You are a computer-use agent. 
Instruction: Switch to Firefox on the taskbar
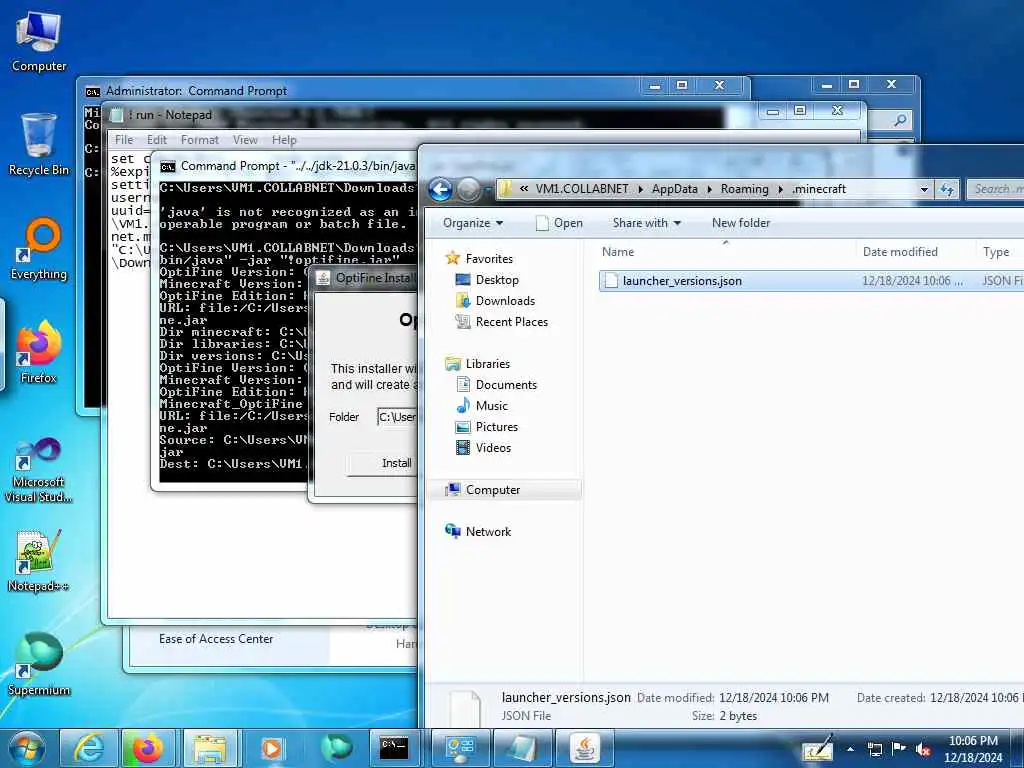148,748
